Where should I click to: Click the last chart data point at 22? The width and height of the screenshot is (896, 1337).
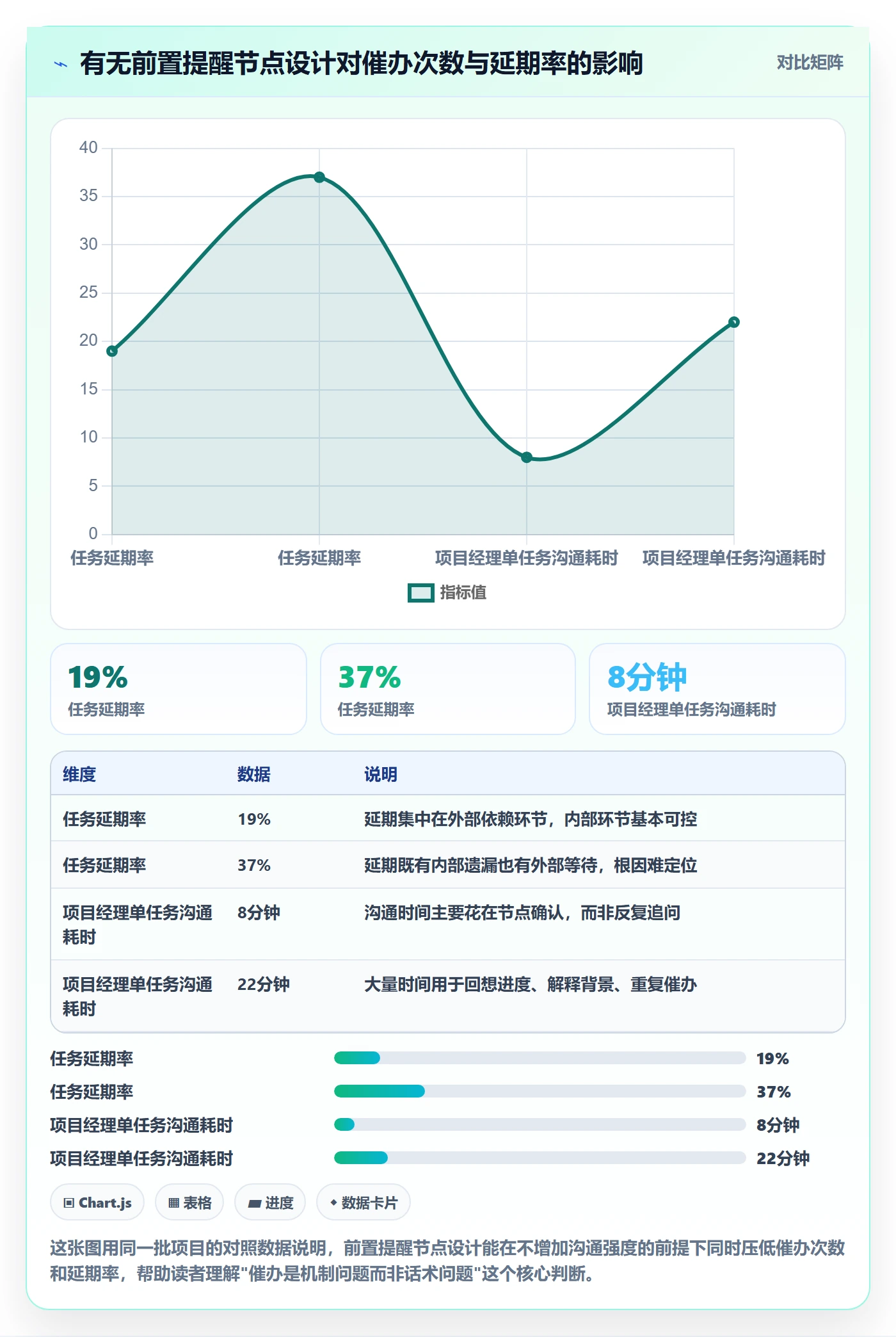click(734, 322)
